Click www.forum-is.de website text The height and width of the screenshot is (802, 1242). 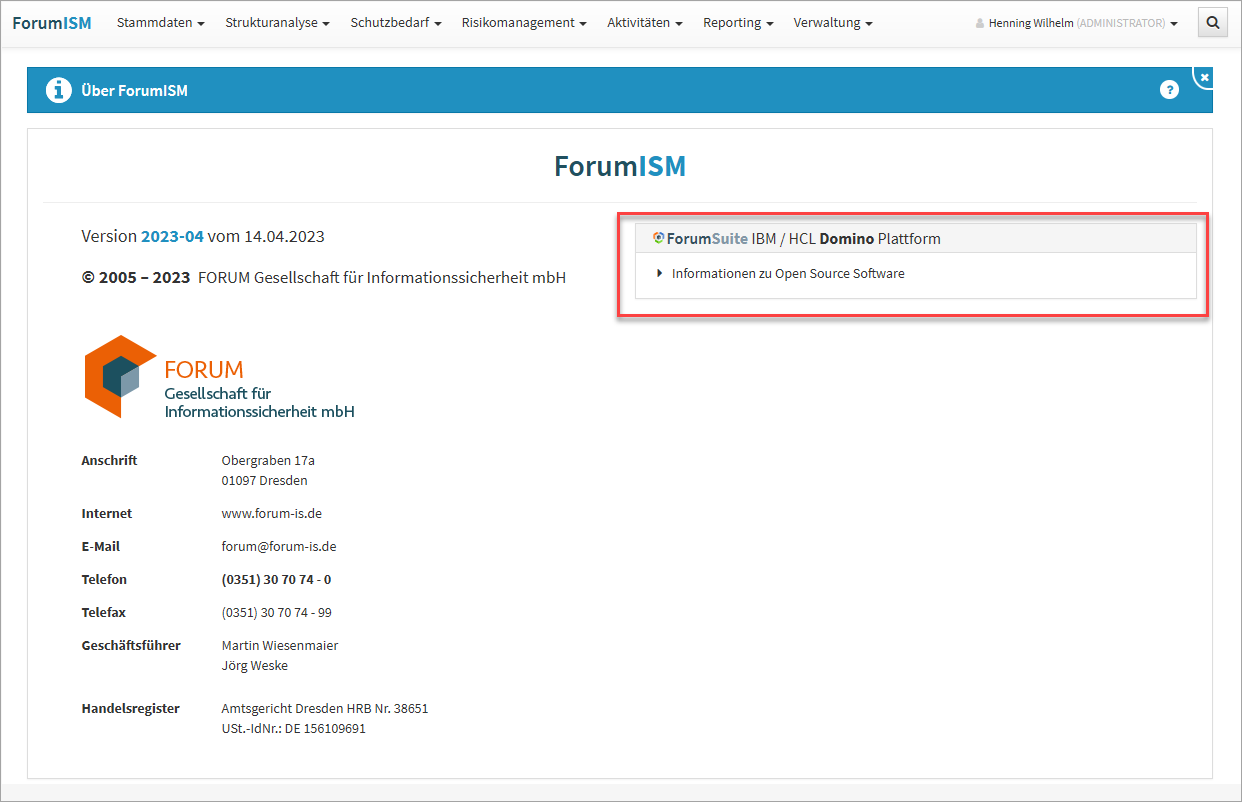coord(271,513)
